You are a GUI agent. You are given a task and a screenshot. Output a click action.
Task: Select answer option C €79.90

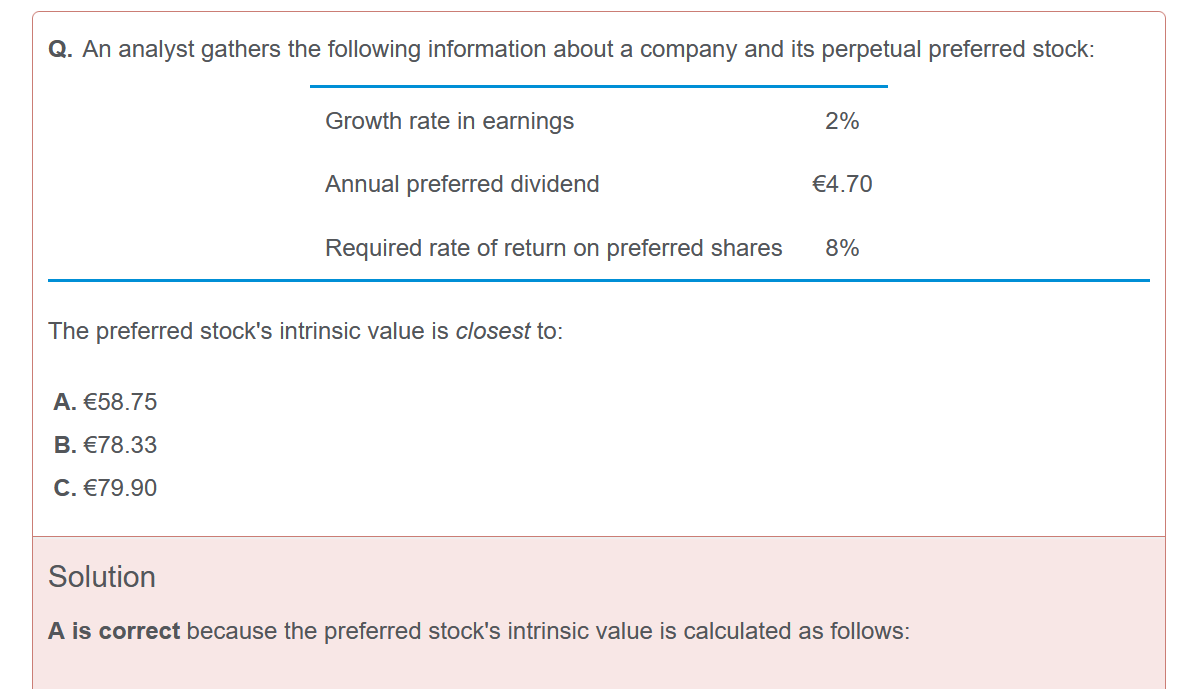tap(105, 487)
